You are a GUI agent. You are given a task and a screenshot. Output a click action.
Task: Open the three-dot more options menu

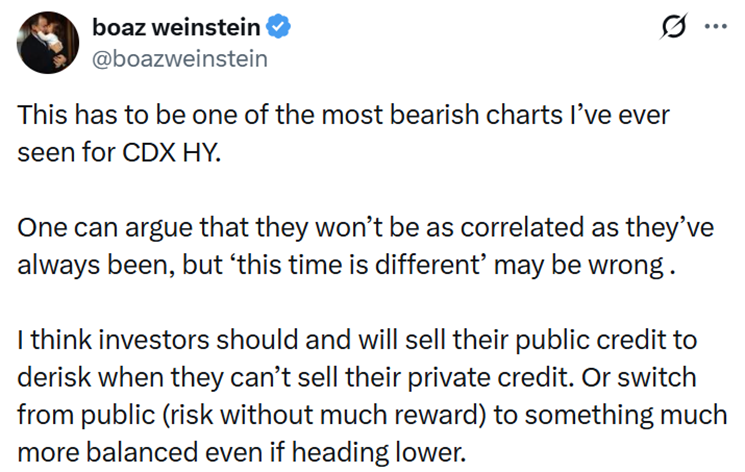pyautogui.click(x=715, y=27)
